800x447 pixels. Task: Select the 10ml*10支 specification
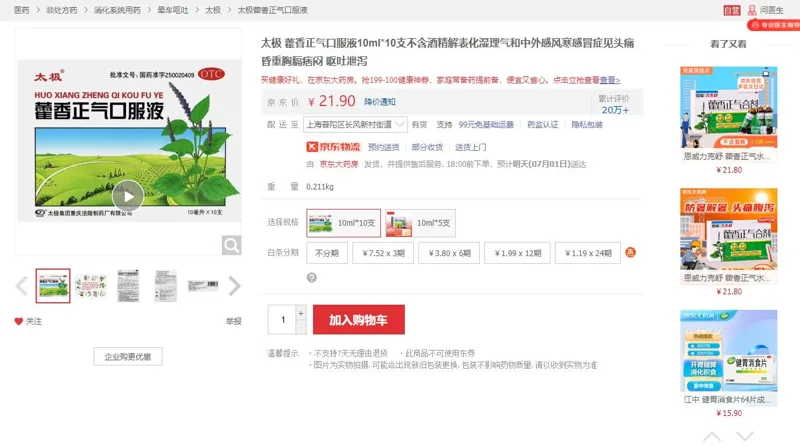[x=343, y=223]
